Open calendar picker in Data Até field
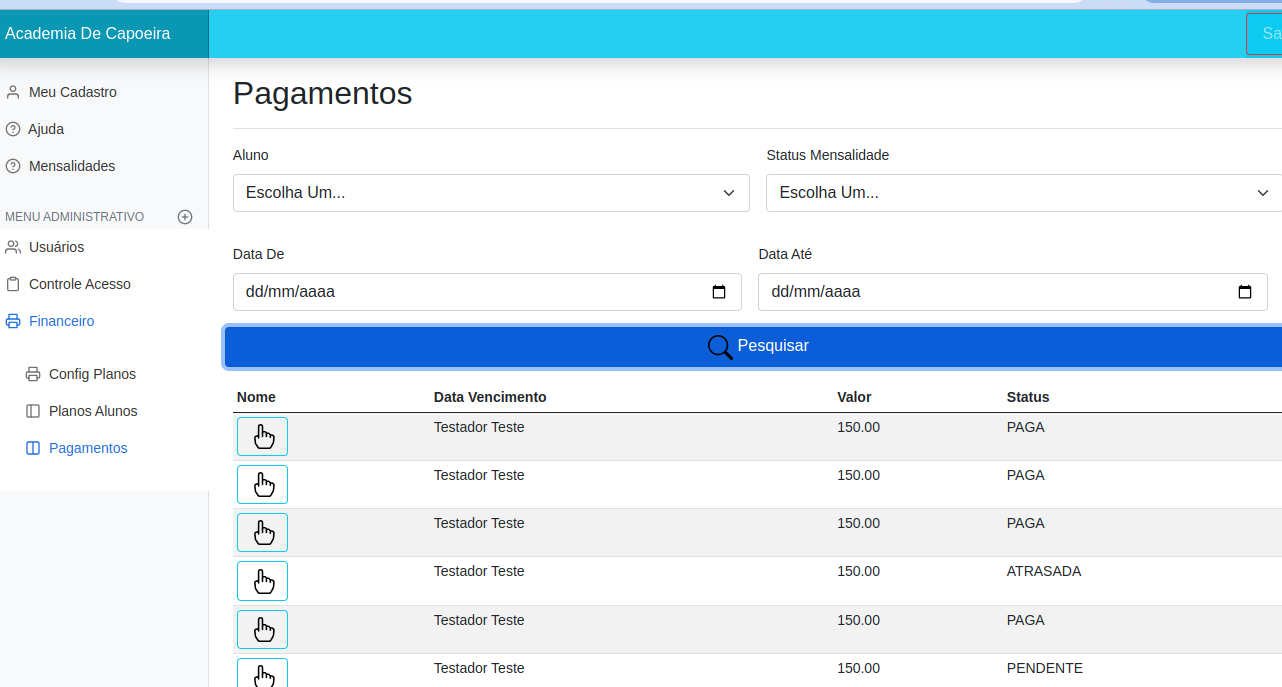The height and width of the screenshot is (687, 1282). [1244, 292]
